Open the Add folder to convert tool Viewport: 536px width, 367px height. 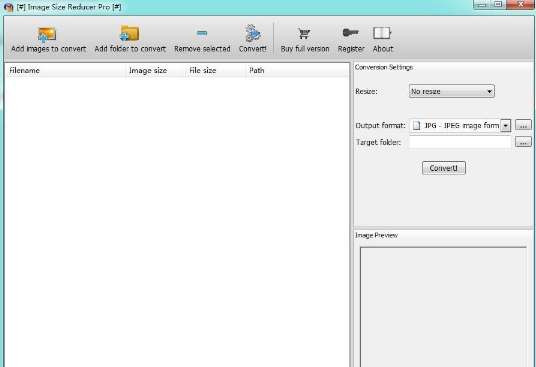(130, 34)
